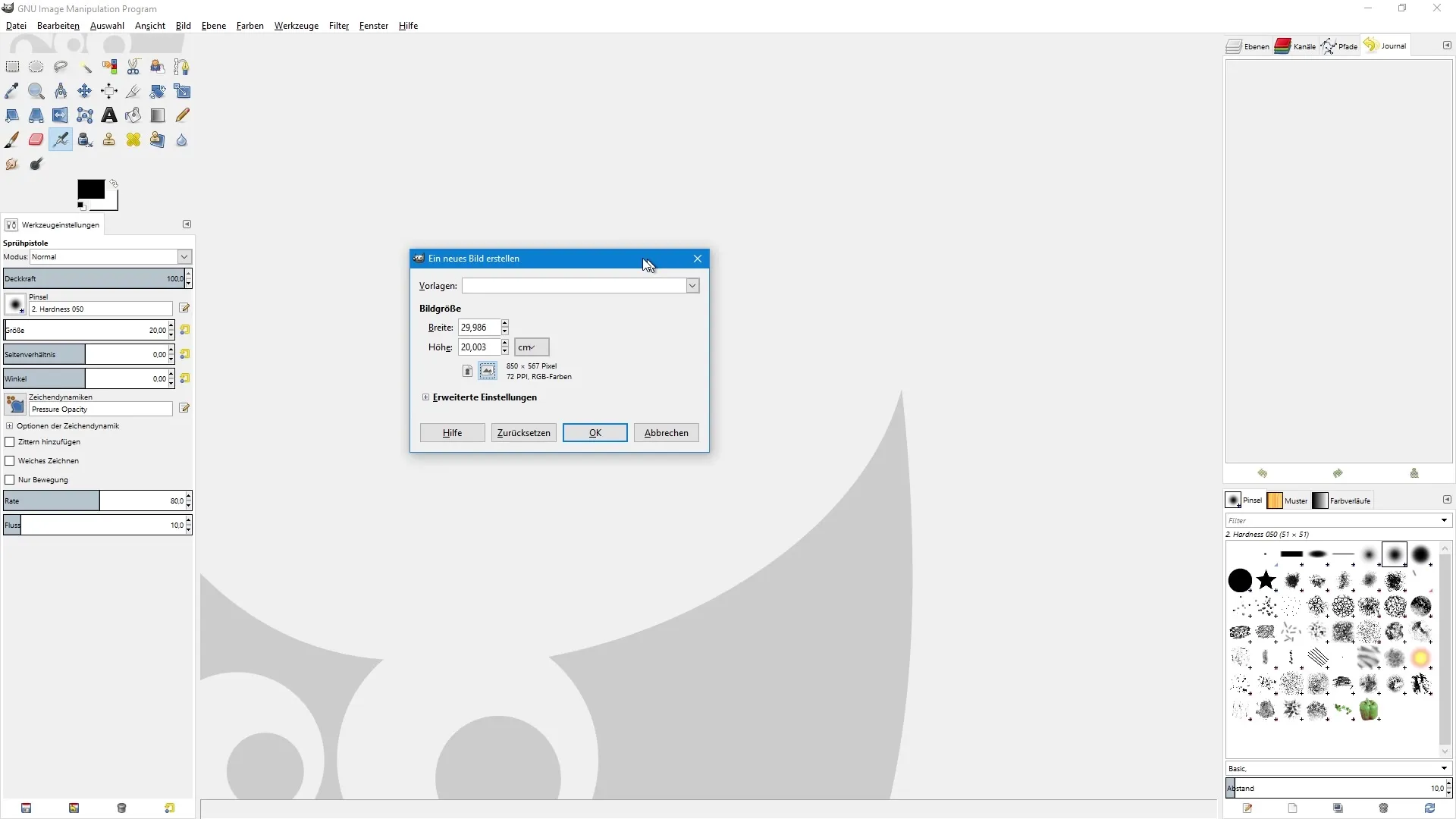Select the Measure compass tool
Image resolution: width=1456 pixels, height=819 pixels.
[61, 91]
